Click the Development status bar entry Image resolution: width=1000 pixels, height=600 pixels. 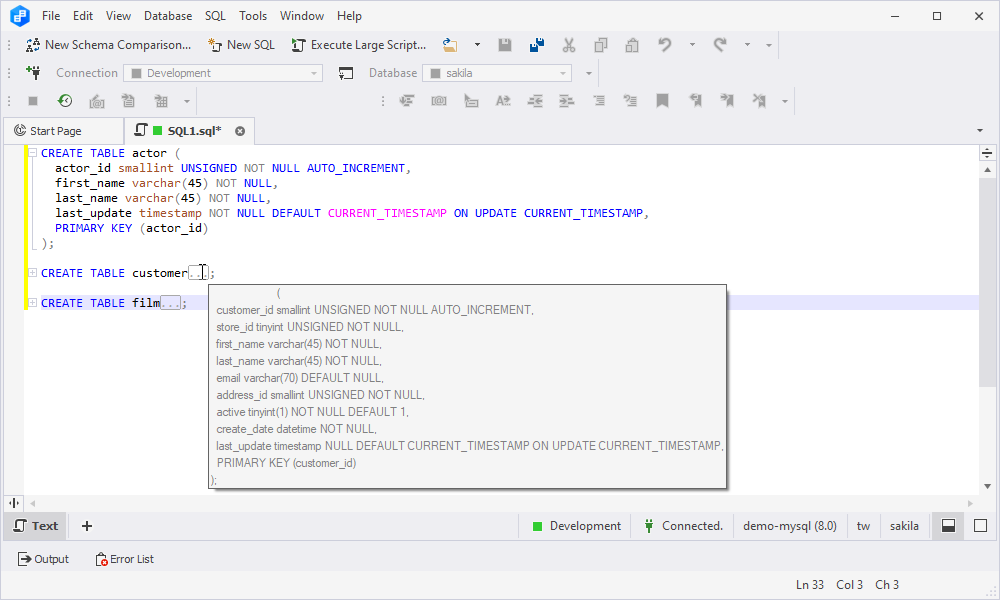(577, 526)
